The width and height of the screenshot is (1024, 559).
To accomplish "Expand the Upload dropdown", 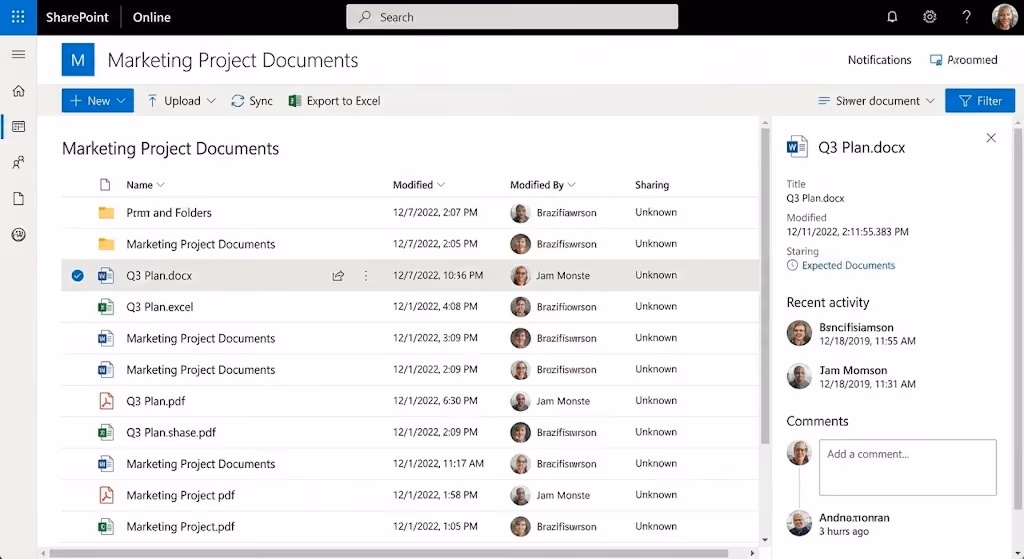I will click(x=211, y=101).
